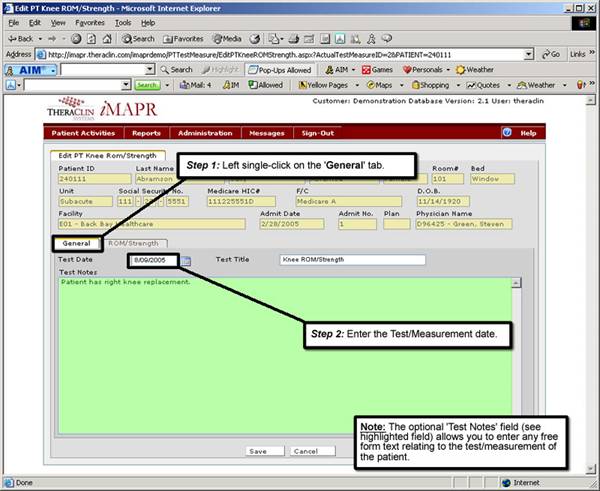600x491 pixels.
Task: Click the Test Date input field
Action: [153, 260]
